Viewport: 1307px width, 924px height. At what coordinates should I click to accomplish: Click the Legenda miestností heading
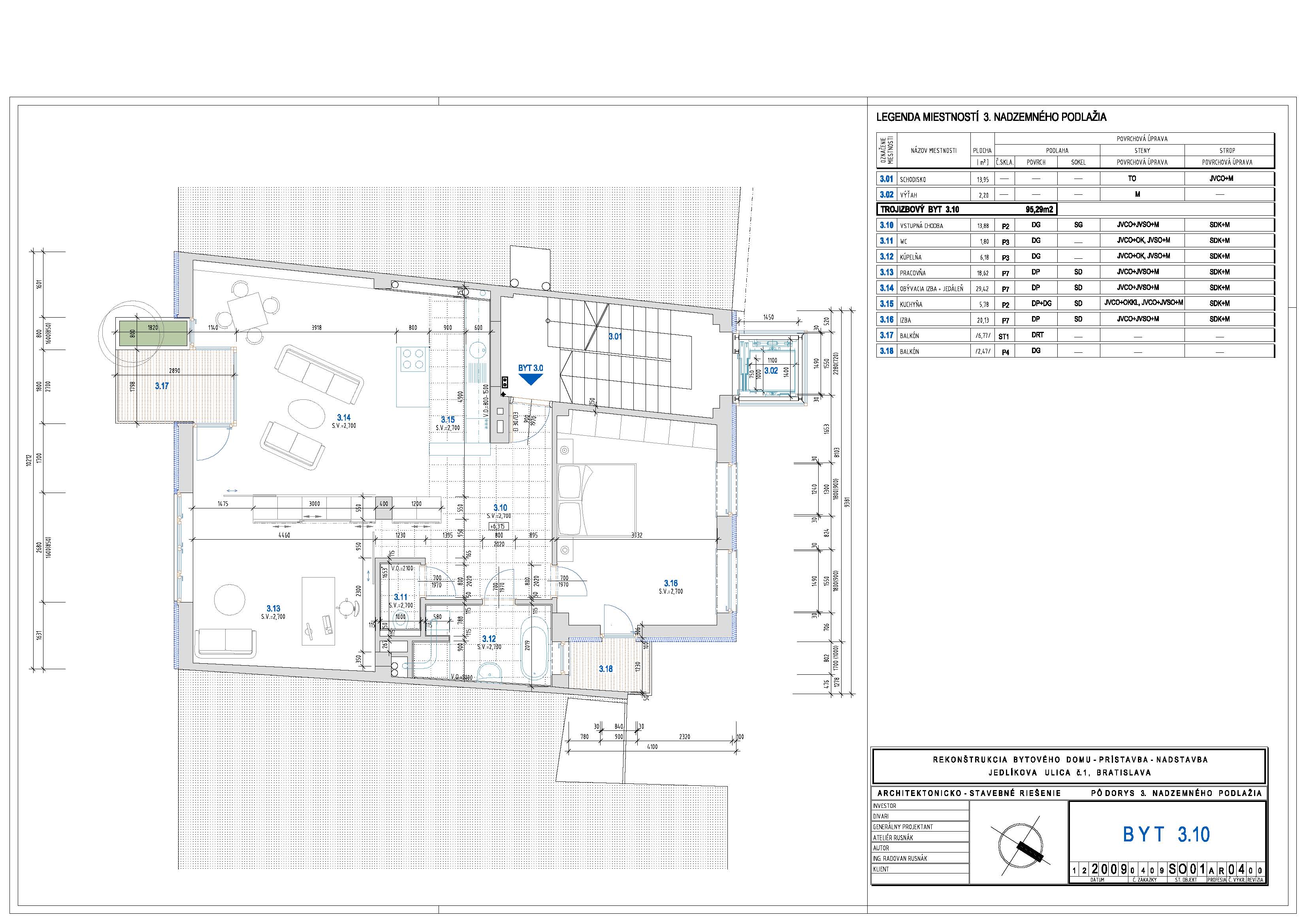(x=991, y=117)
